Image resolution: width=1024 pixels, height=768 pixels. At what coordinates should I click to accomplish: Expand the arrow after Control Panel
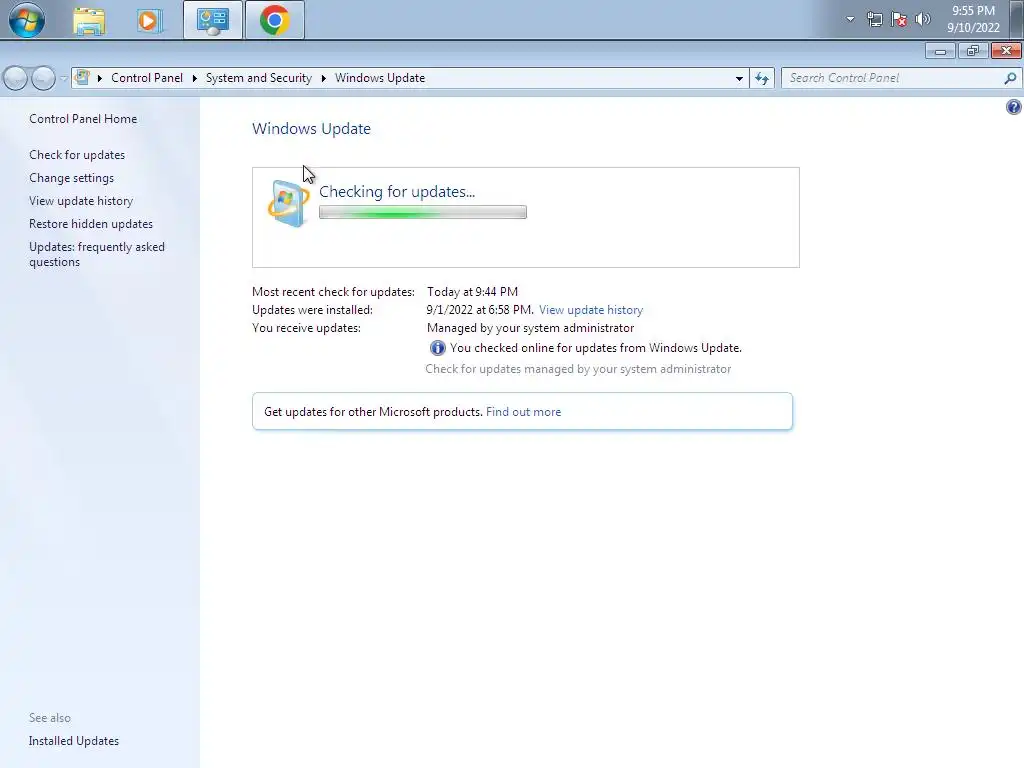pyautogui.click(x=195, y=78)
